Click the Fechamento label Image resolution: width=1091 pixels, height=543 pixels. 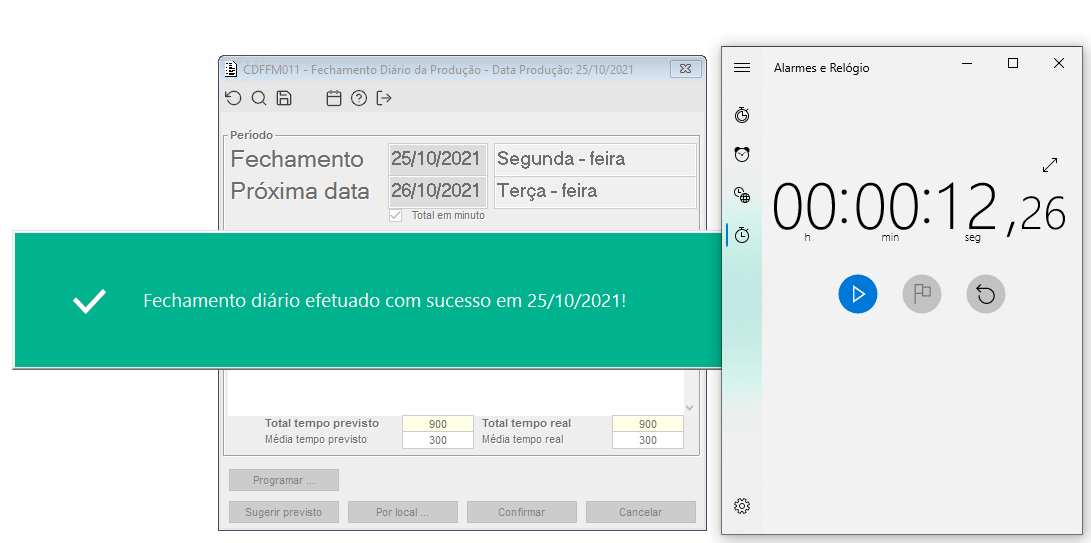coord(297,159)
